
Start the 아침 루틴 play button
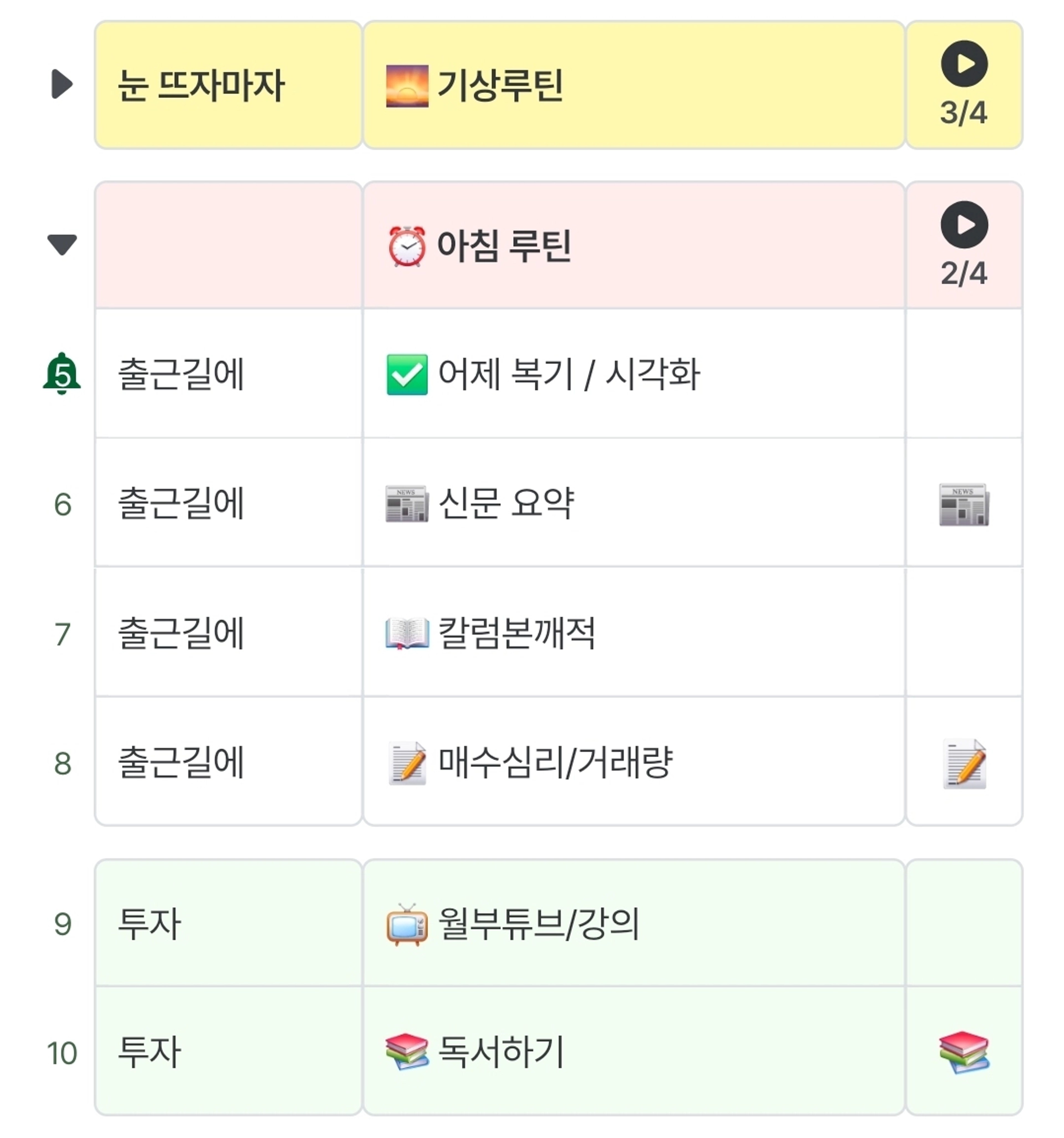click(x=964, y=224)
